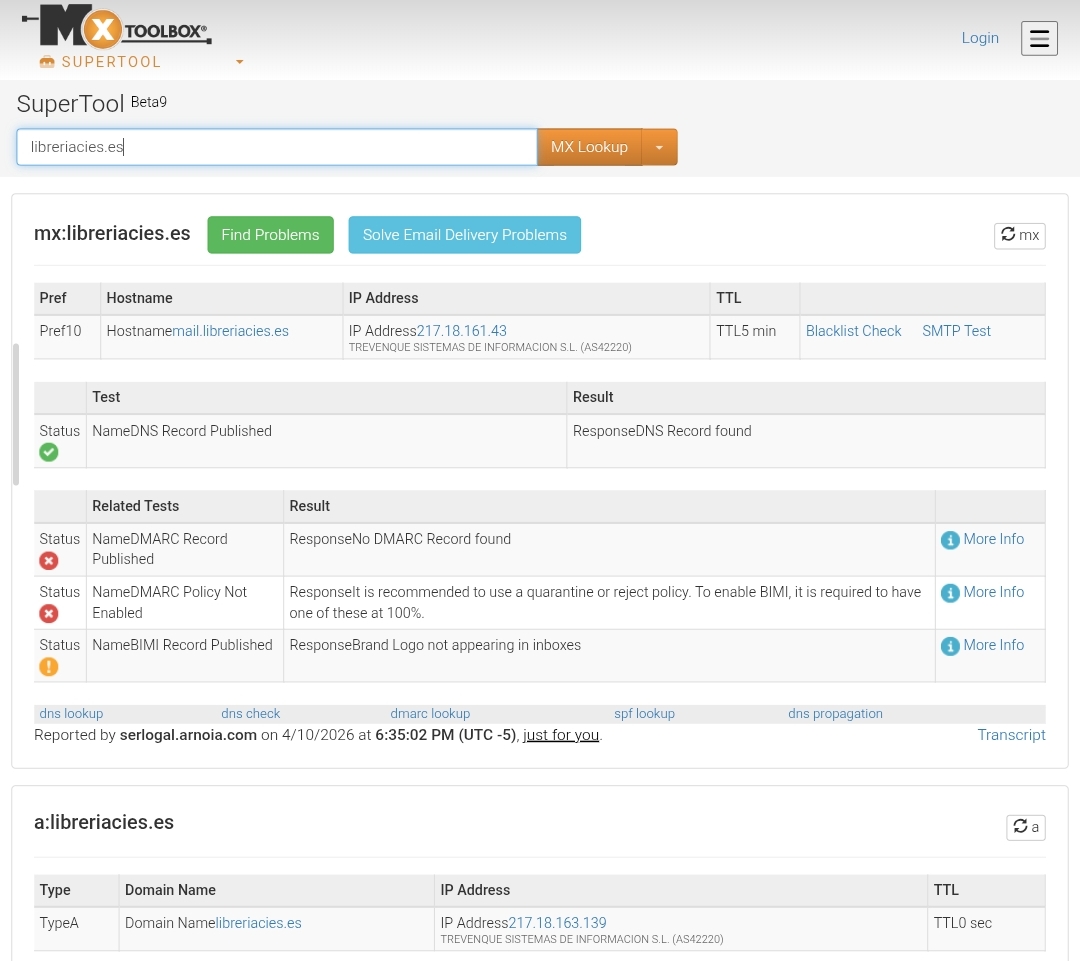The width and height of the screenshot is (1080, 961).
Task: Click the orange warning icon for BIMI Record
Action: [48, 666]
